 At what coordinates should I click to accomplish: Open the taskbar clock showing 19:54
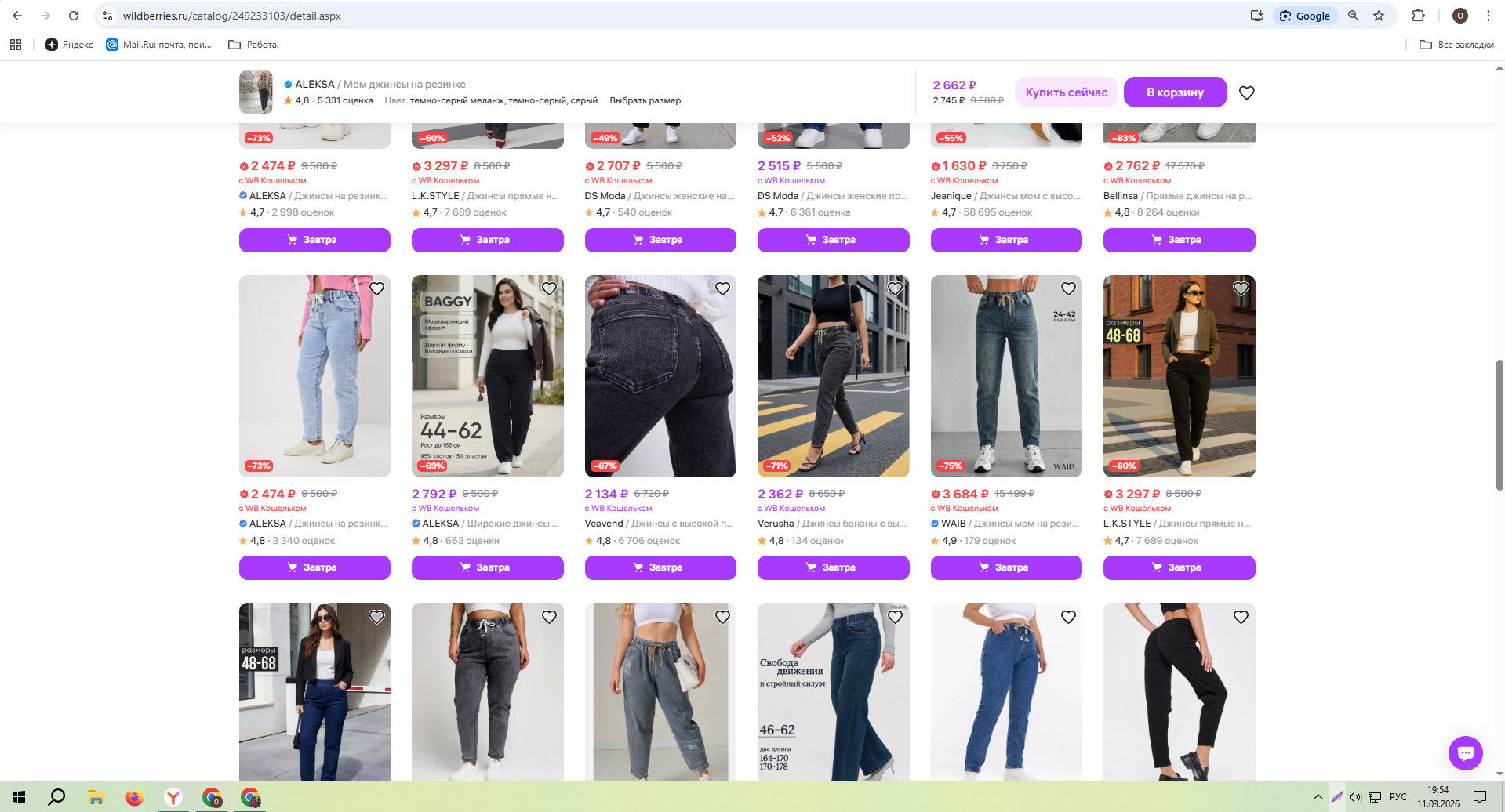[x=1438, y=797]
